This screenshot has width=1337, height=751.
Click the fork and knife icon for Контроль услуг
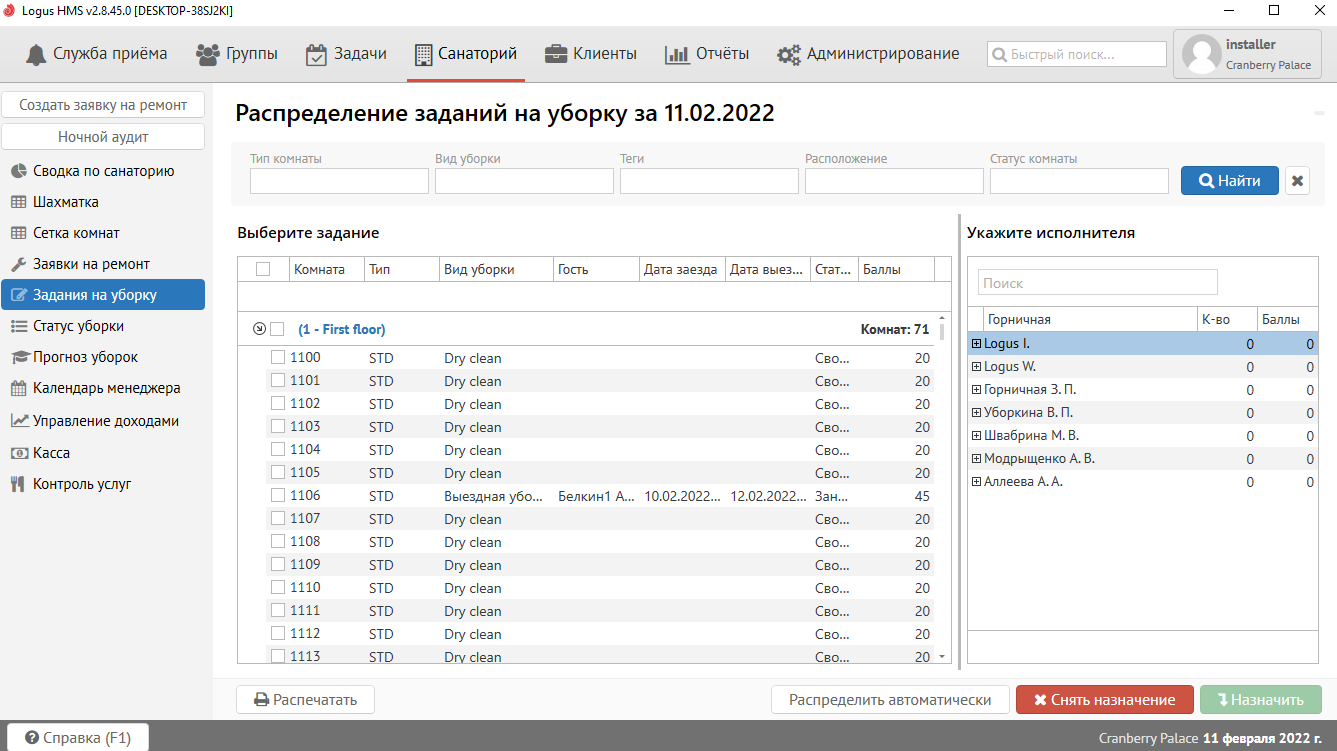click(17, 484)
